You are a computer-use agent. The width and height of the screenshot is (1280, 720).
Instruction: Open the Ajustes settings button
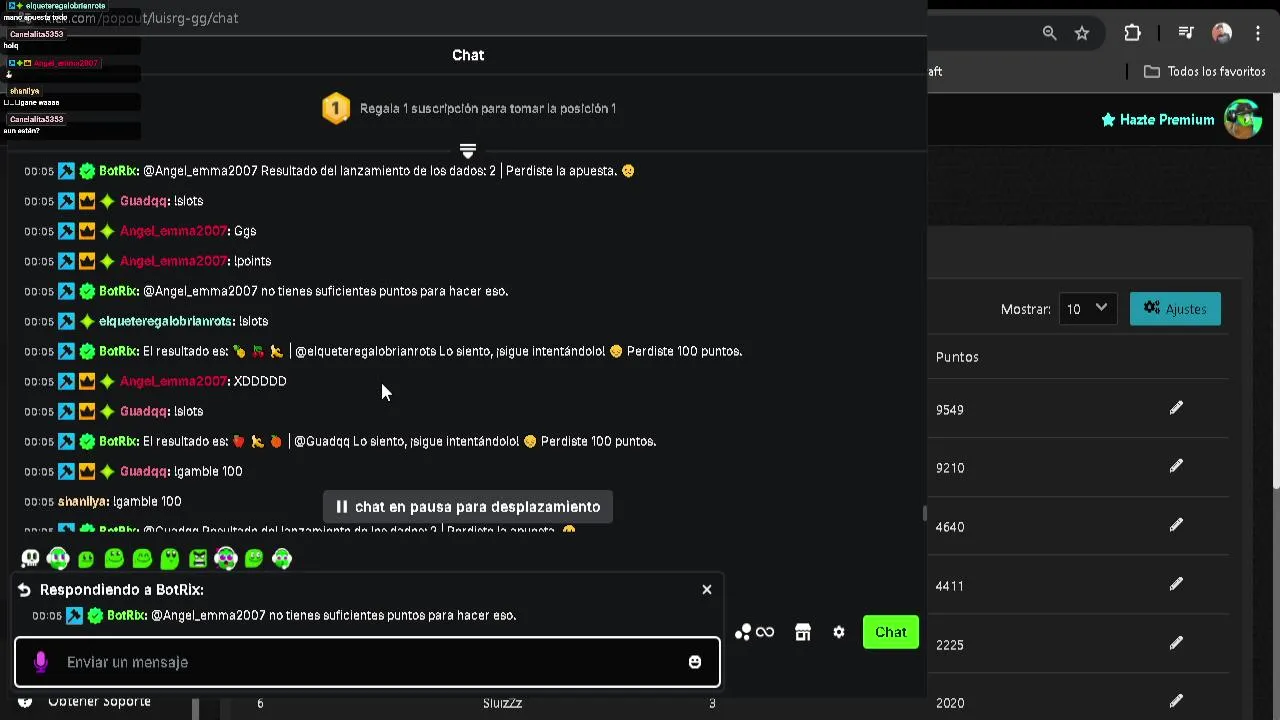pyautogui.click(x=1175, y=309)
